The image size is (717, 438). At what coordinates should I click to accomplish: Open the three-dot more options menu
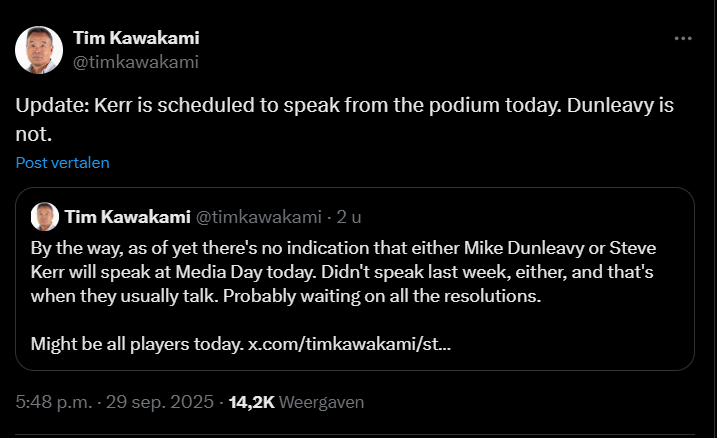(x=683, y=39)
